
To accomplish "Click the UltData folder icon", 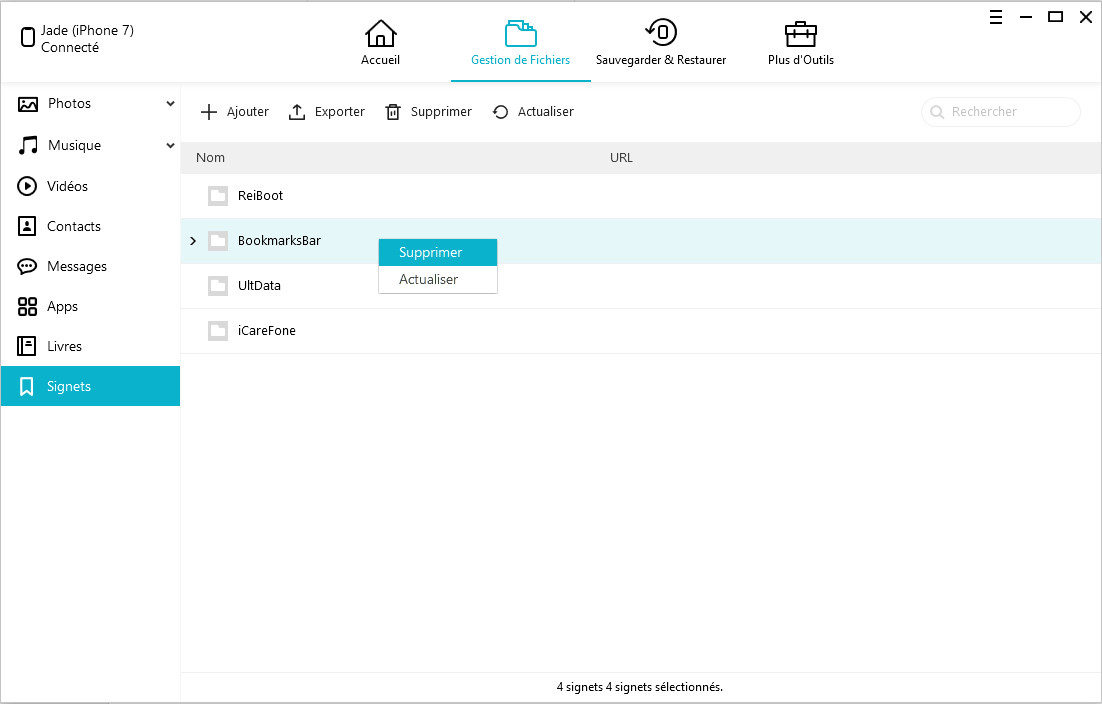I will (218, 286).
